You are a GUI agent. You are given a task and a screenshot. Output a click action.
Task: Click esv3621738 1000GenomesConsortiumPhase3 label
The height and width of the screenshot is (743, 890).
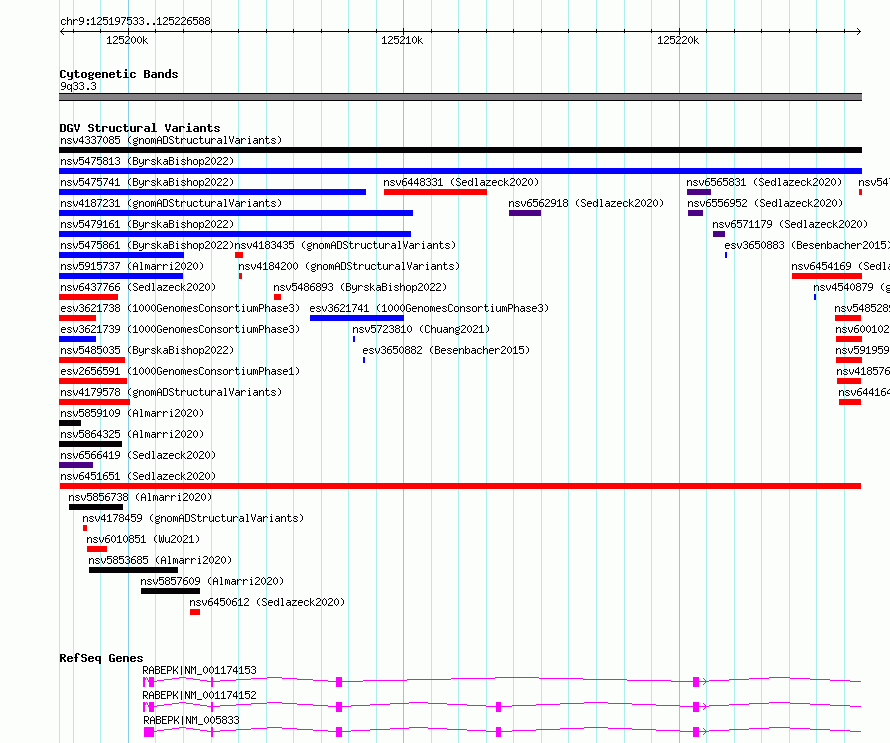pyautogui.click(x=180, y=308)
